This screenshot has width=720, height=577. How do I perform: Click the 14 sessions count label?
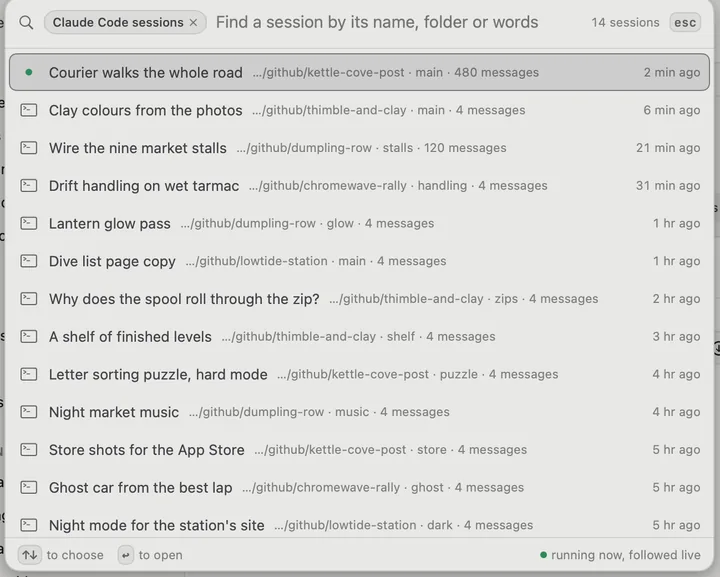pos(625,22)
